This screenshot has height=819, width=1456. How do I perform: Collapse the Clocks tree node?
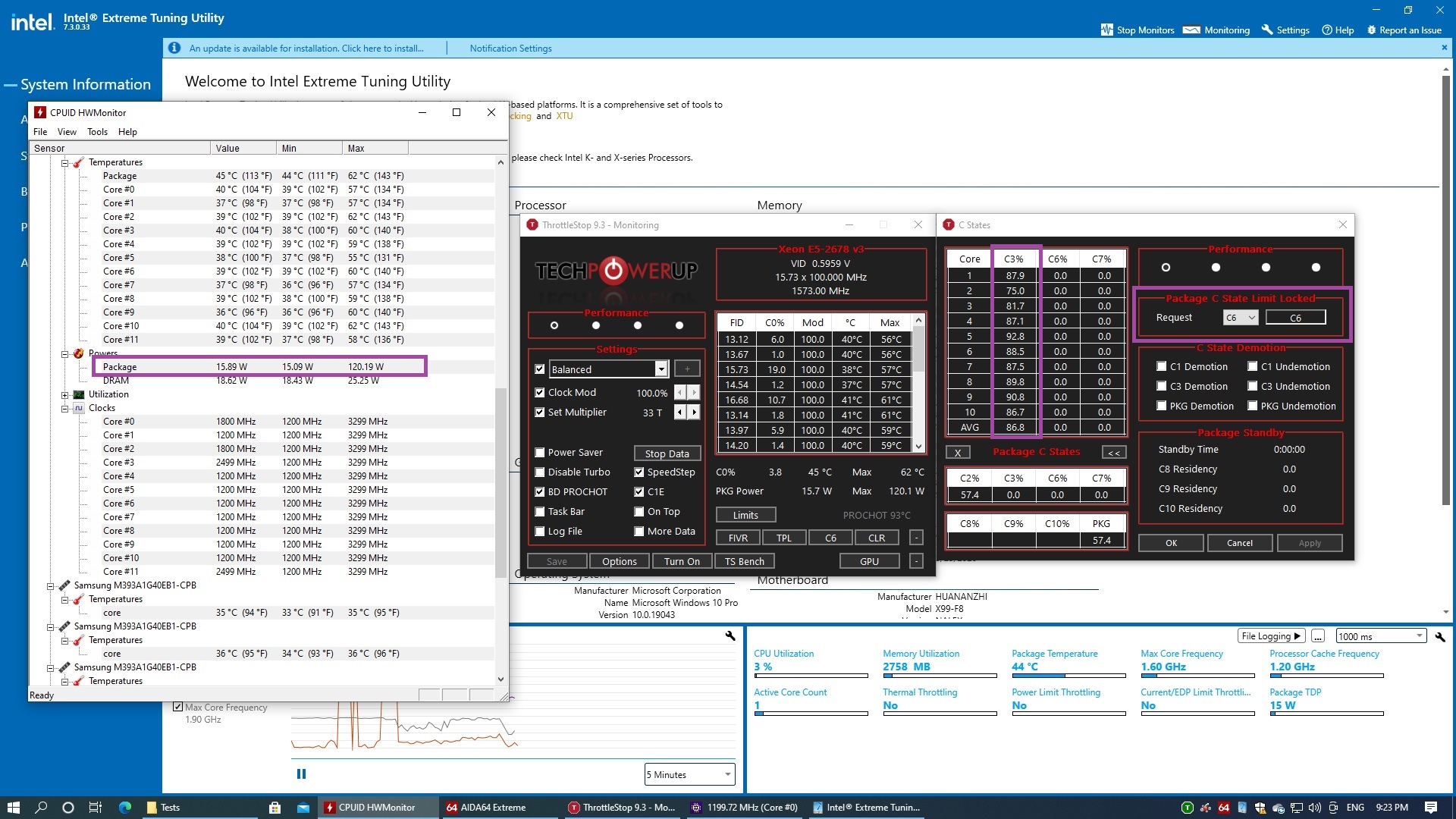click(65, 408)
